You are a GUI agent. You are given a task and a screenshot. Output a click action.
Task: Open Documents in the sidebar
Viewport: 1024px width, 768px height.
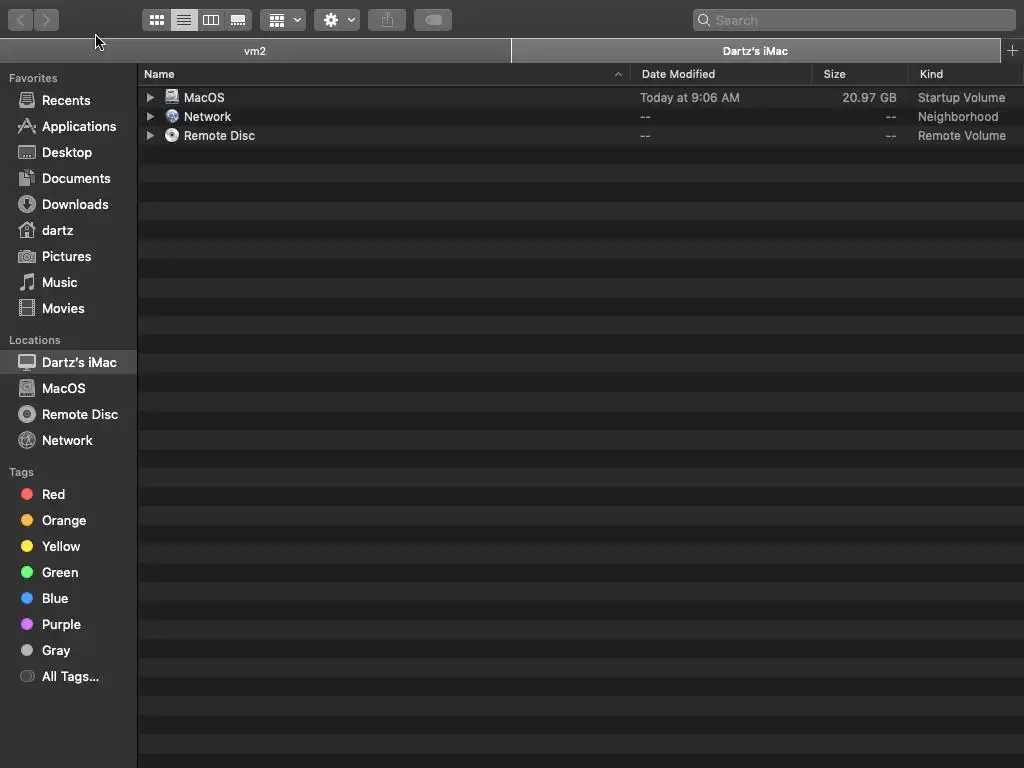tap(69, 178)
